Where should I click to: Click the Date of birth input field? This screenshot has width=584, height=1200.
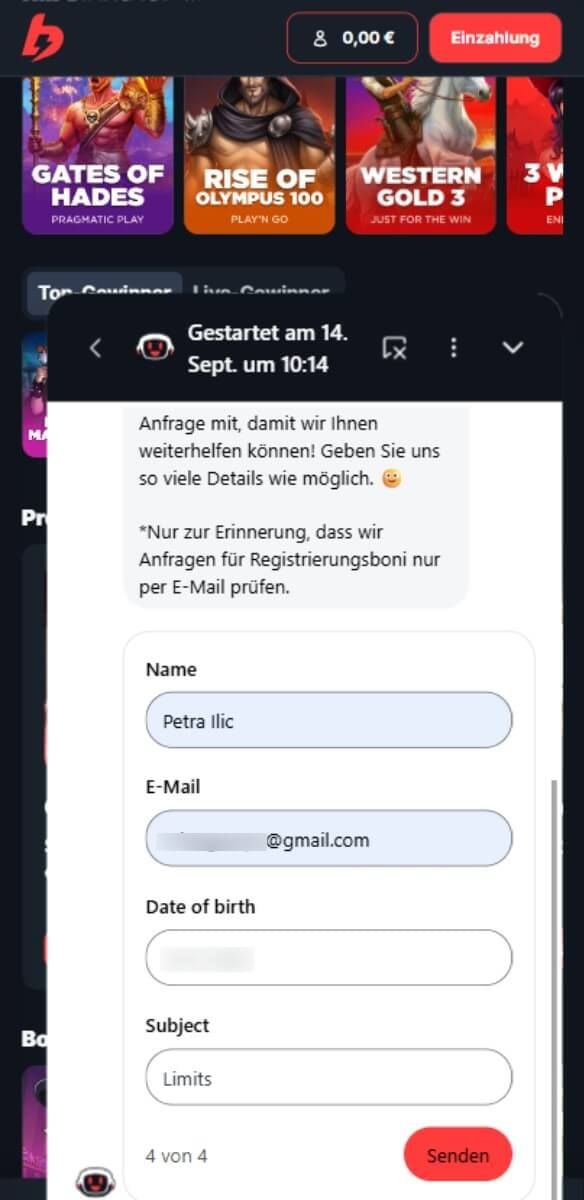(329, 958)
